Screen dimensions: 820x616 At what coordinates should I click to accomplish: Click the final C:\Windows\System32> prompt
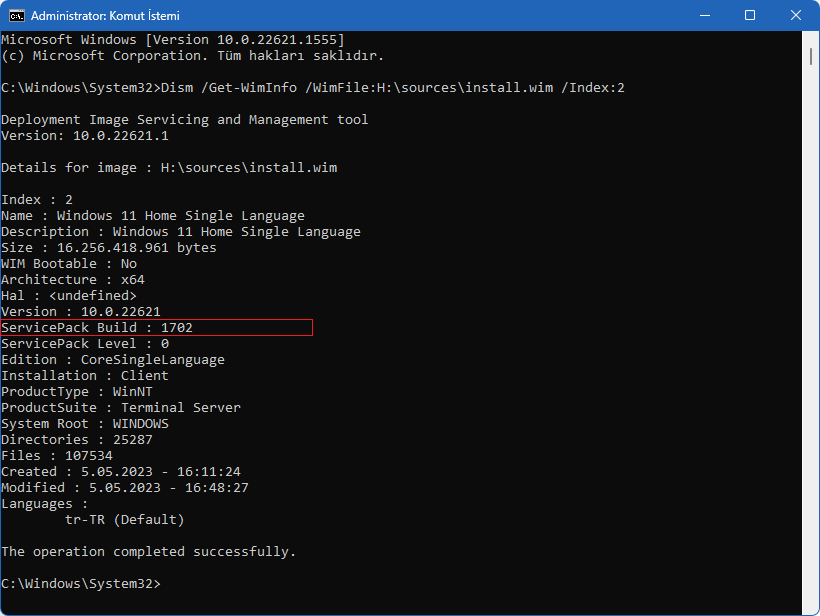81,584
